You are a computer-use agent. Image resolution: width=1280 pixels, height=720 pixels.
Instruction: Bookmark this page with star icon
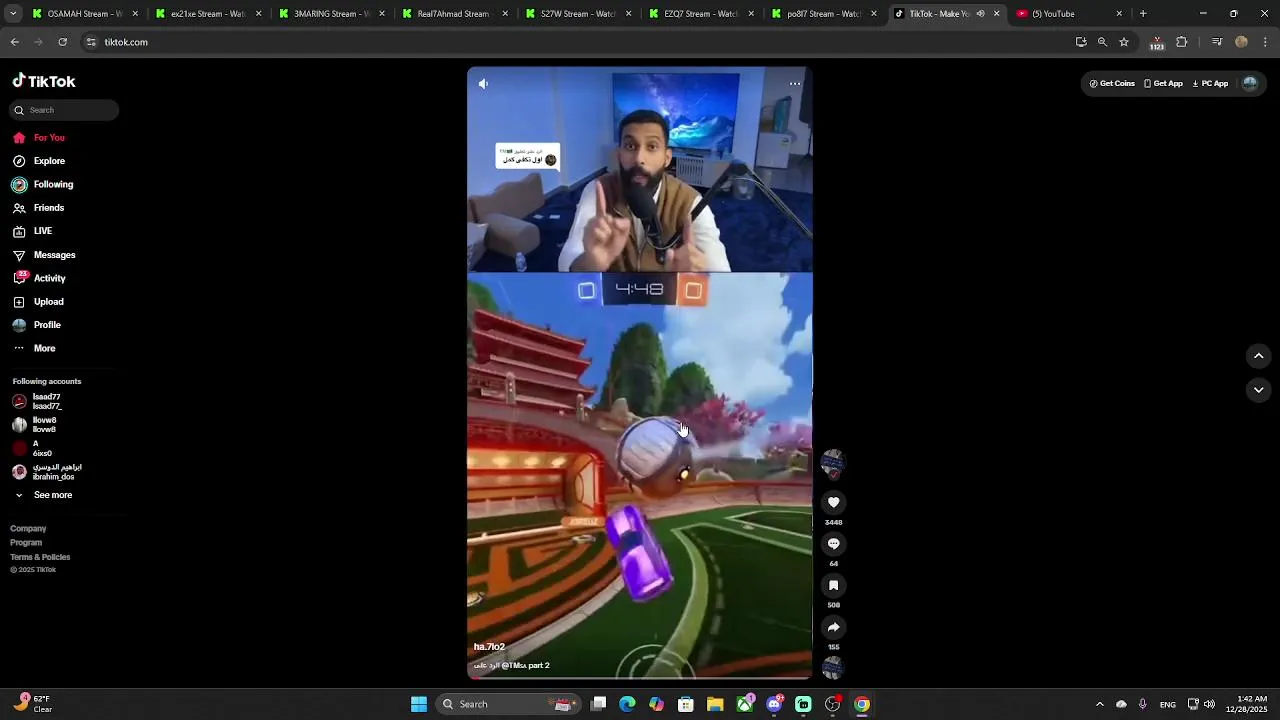pos(1124,42)
